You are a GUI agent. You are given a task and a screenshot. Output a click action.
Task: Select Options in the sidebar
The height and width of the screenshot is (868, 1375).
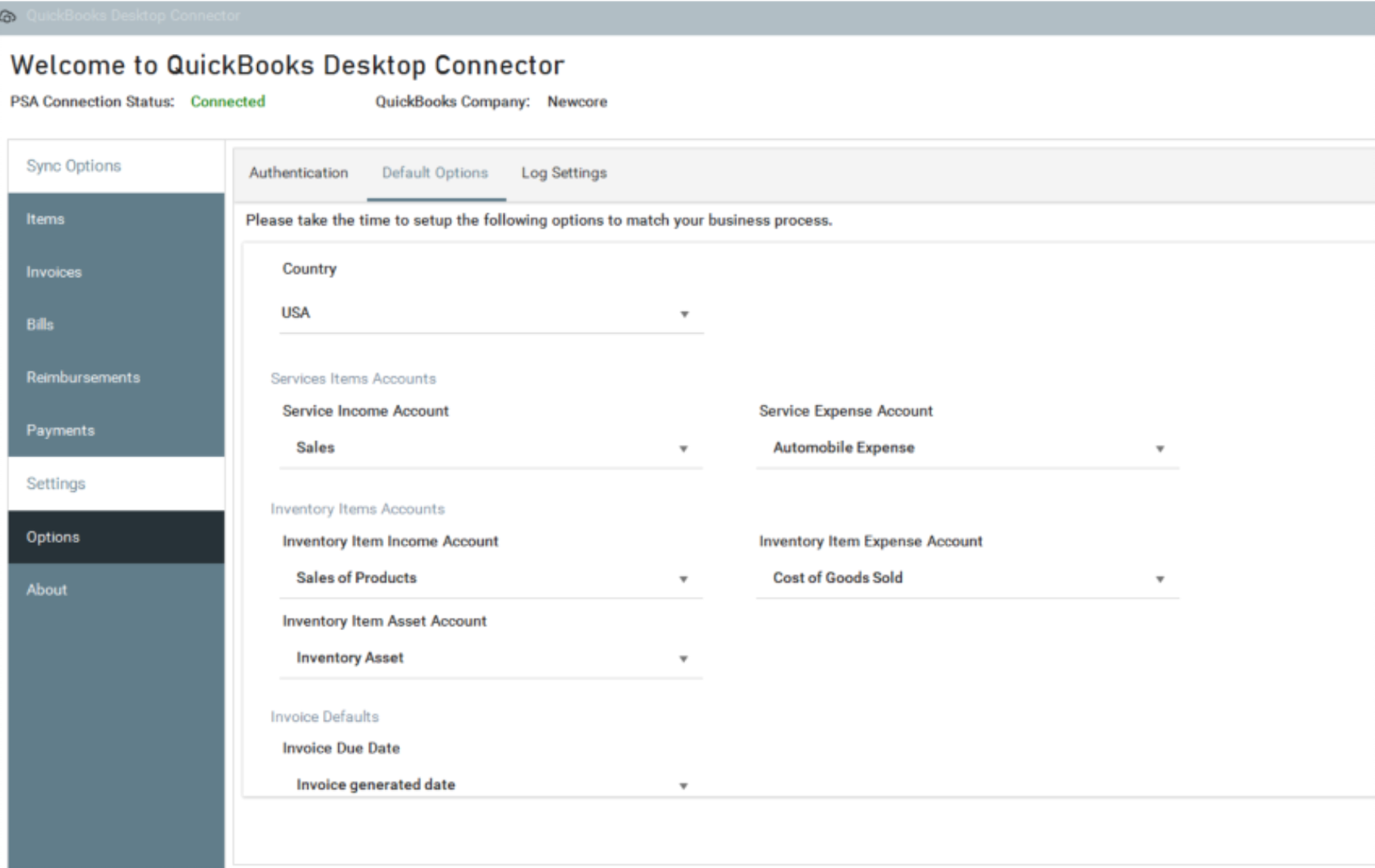coord(116,537)
